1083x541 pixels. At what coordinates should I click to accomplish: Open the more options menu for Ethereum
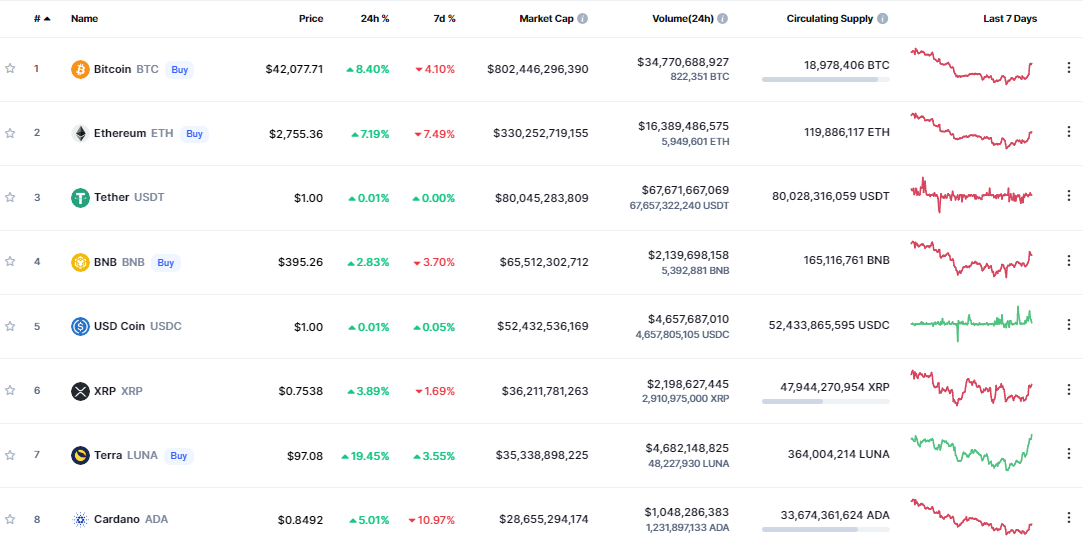pyautogui.click(x=1069, y=132)
